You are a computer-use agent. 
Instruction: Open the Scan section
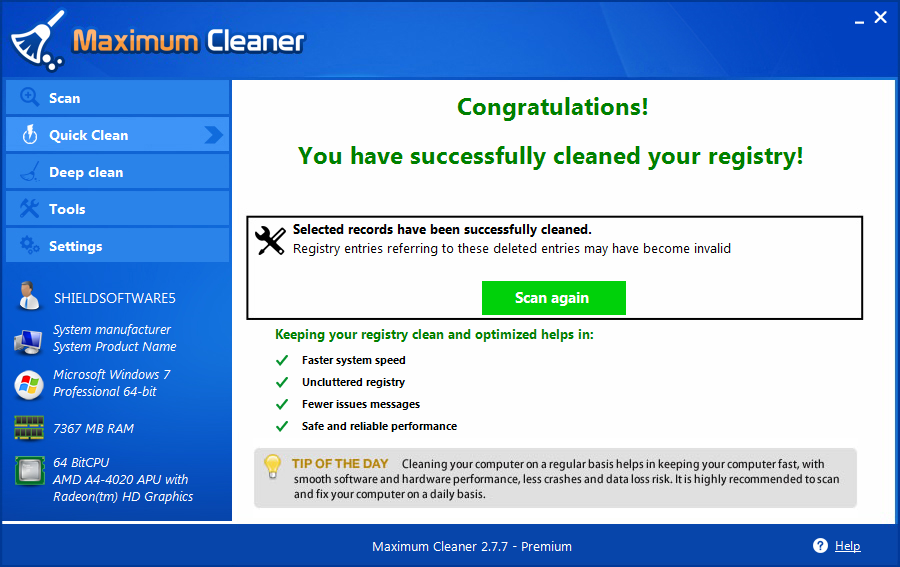118,98
